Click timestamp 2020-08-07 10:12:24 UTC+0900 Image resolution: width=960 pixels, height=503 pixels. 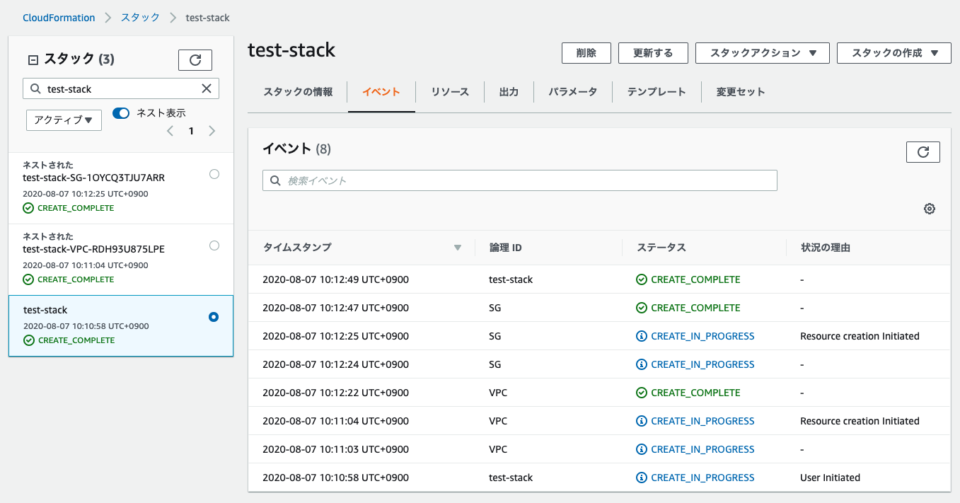pos(336,365)
